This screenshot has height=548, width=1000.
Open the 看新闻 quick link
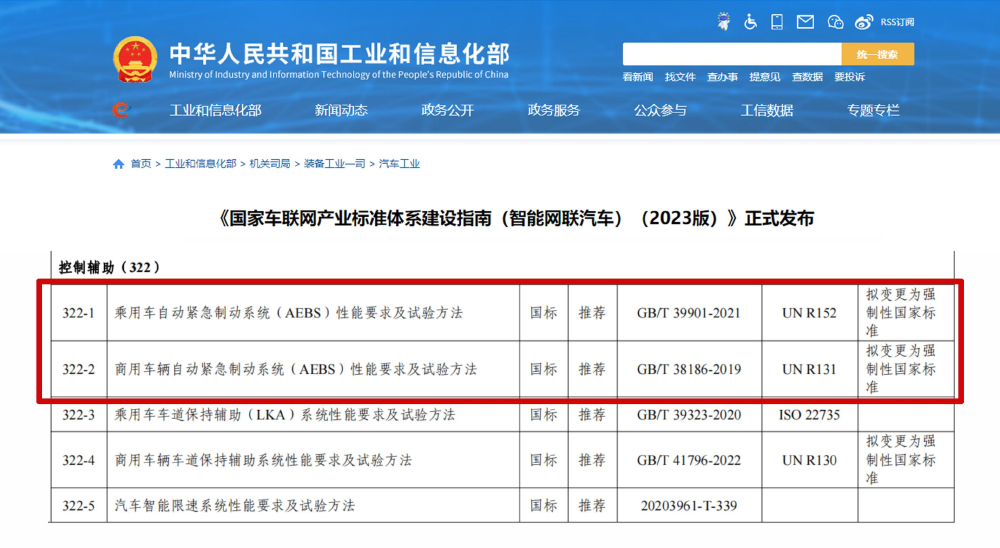[x=638, y=77]
